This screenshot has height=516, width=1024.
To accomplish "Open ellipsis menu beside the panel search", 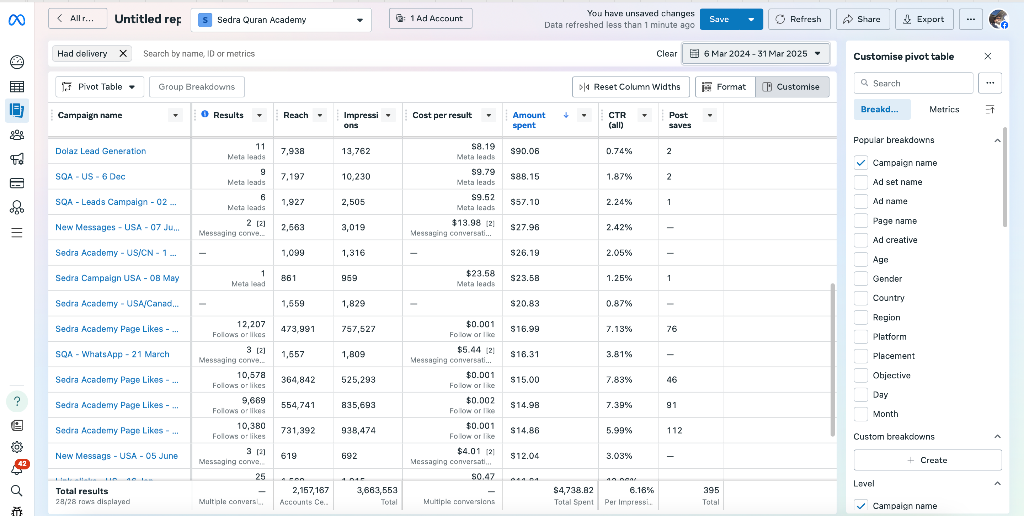I will coord(991,83).
